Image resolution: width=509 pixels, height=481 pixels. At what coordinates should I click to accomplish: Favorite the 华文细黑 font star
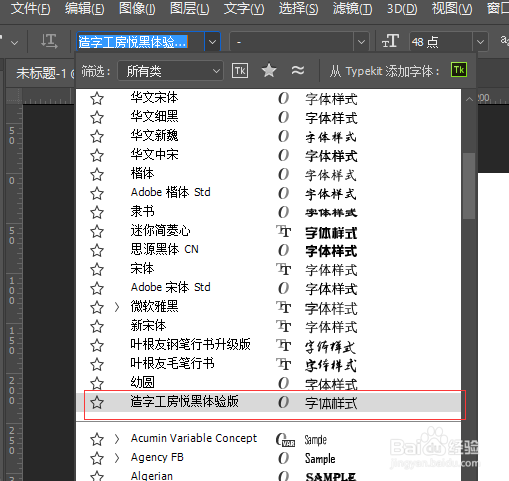pos(97,117)
